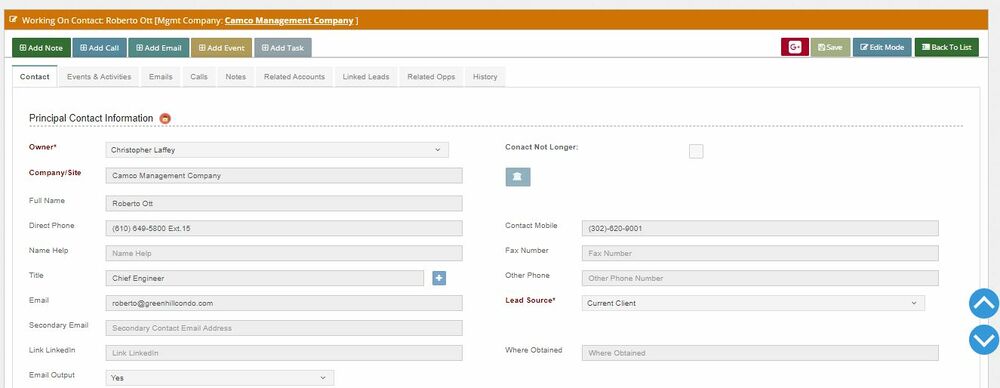The width and height of the screenshot is (1000, 388).
Task: Click the edit icon in the orange header
Action: click(13, 20)
